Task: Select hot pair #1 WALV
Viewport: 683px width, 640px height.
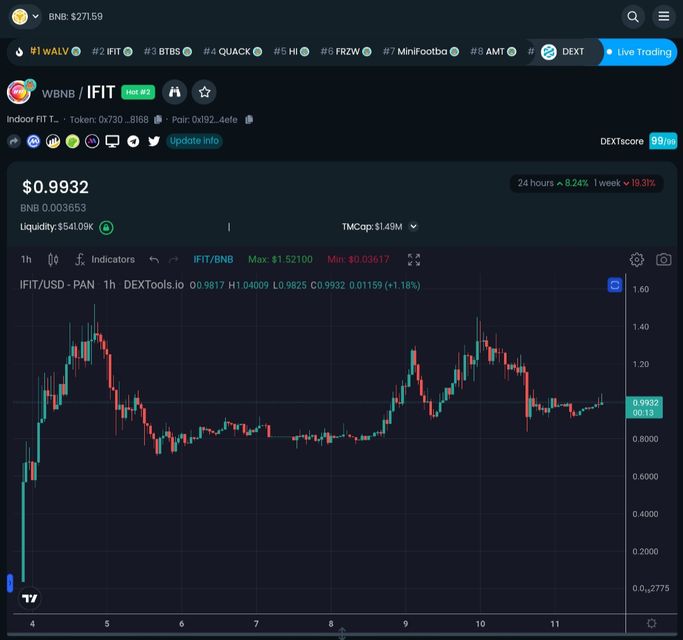Action: pos(55,51)
